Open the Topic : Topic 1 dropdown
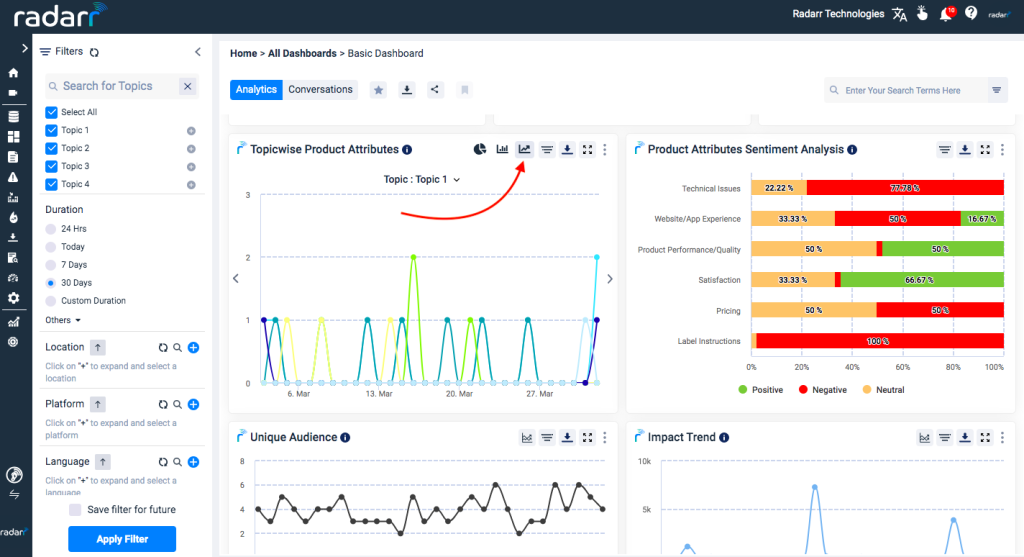This screenshot has width=1024, height=557. [422, 179]
